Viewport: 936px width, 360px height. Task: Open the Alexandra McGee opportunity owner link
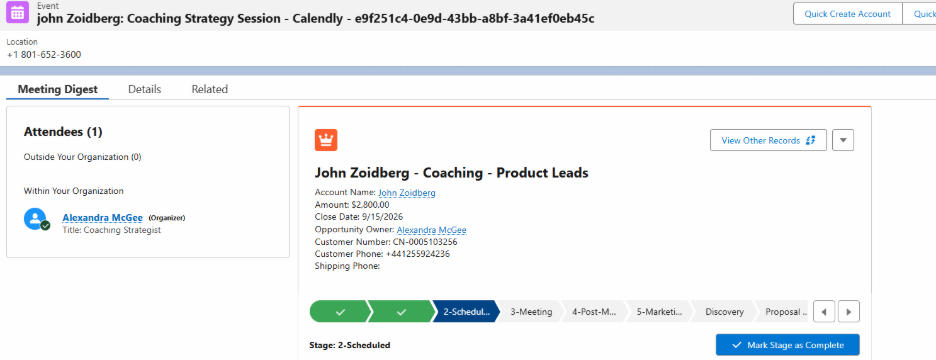point(432,230)
